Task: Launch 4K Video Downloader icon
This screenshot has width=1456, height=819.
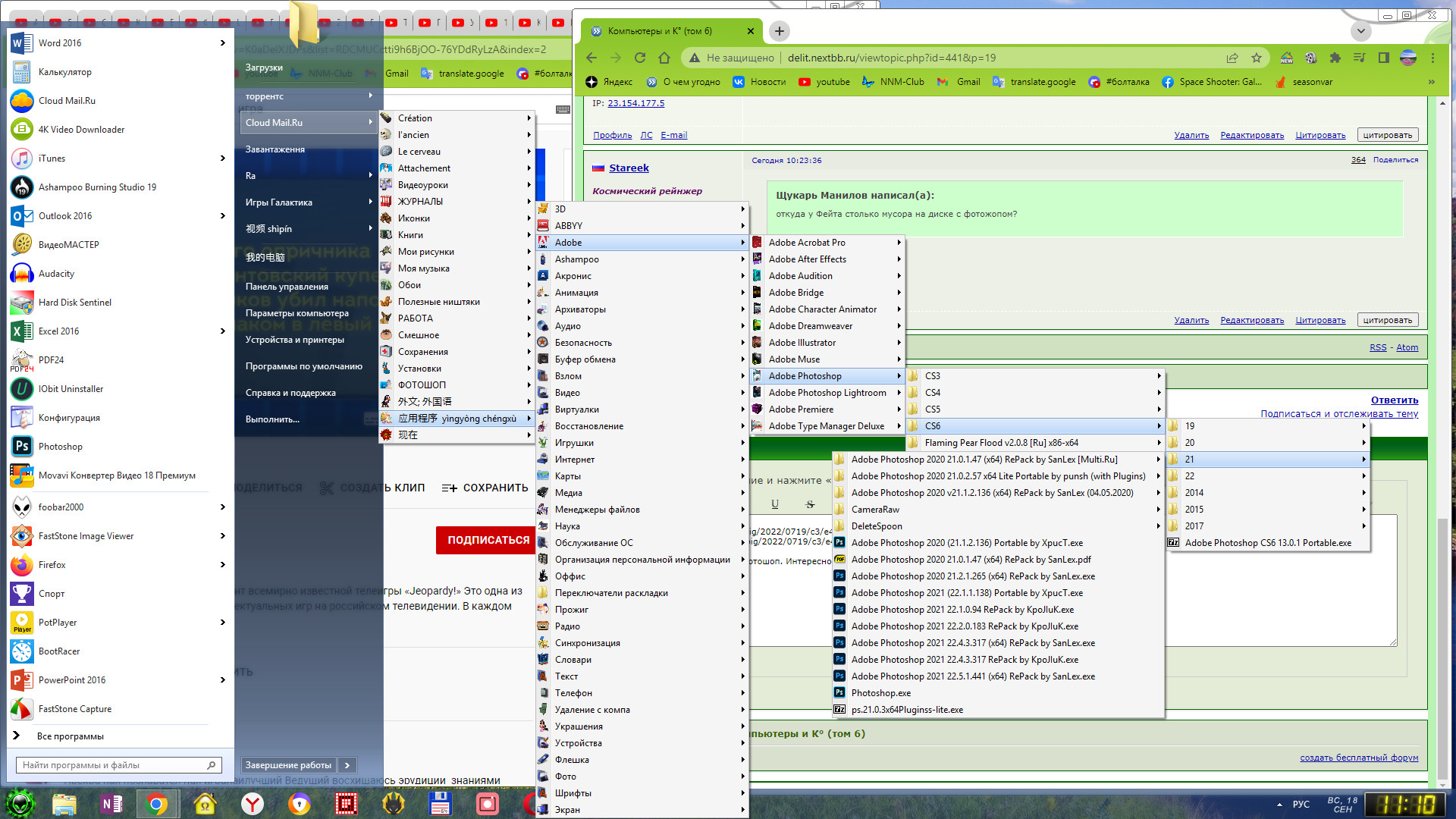Action: pyautogui.click(x=22, y=130)
